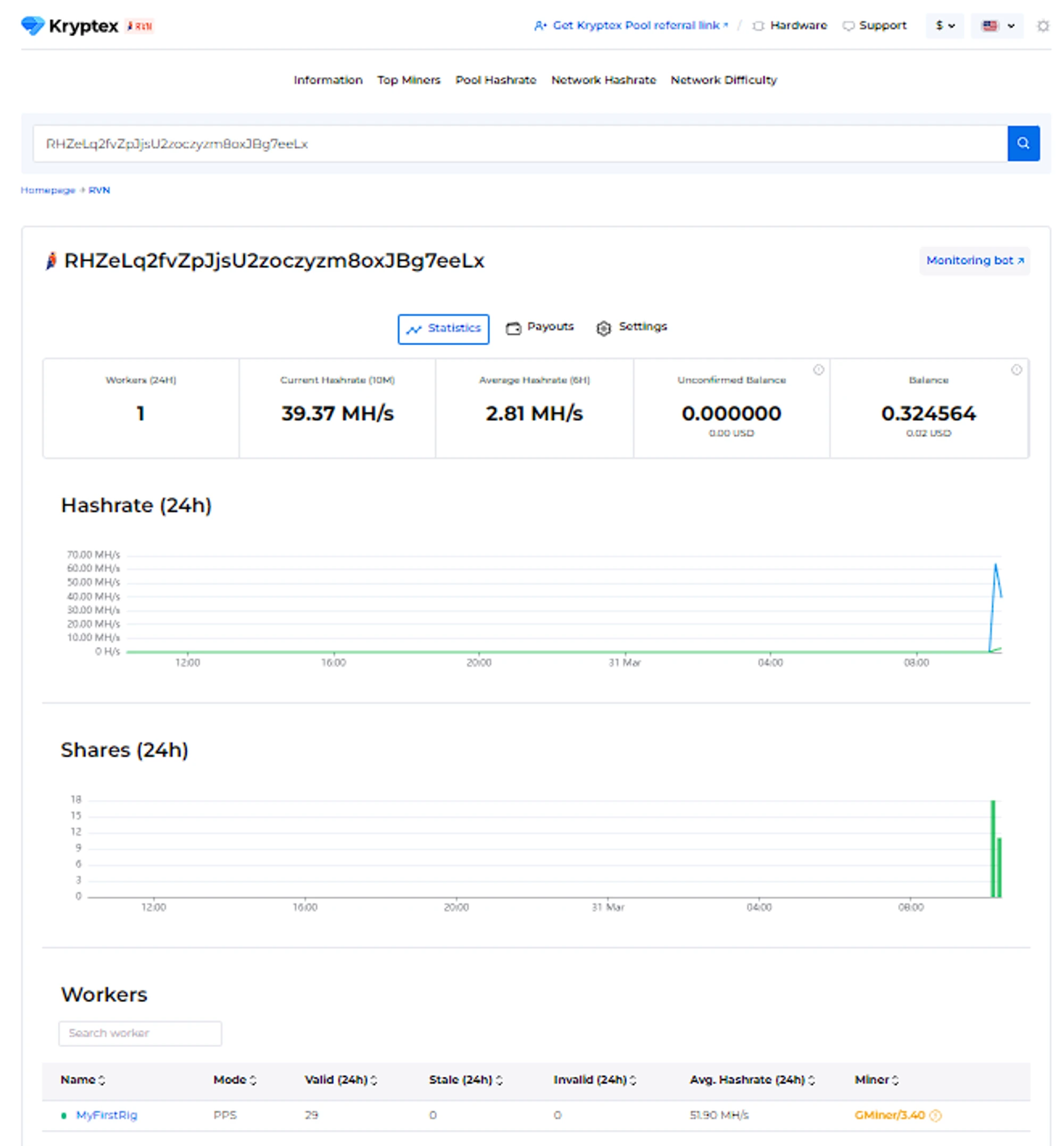The image size is (1064, 1146).
Task: Click the GMiner version warning icon
Action: (936, 1116)
